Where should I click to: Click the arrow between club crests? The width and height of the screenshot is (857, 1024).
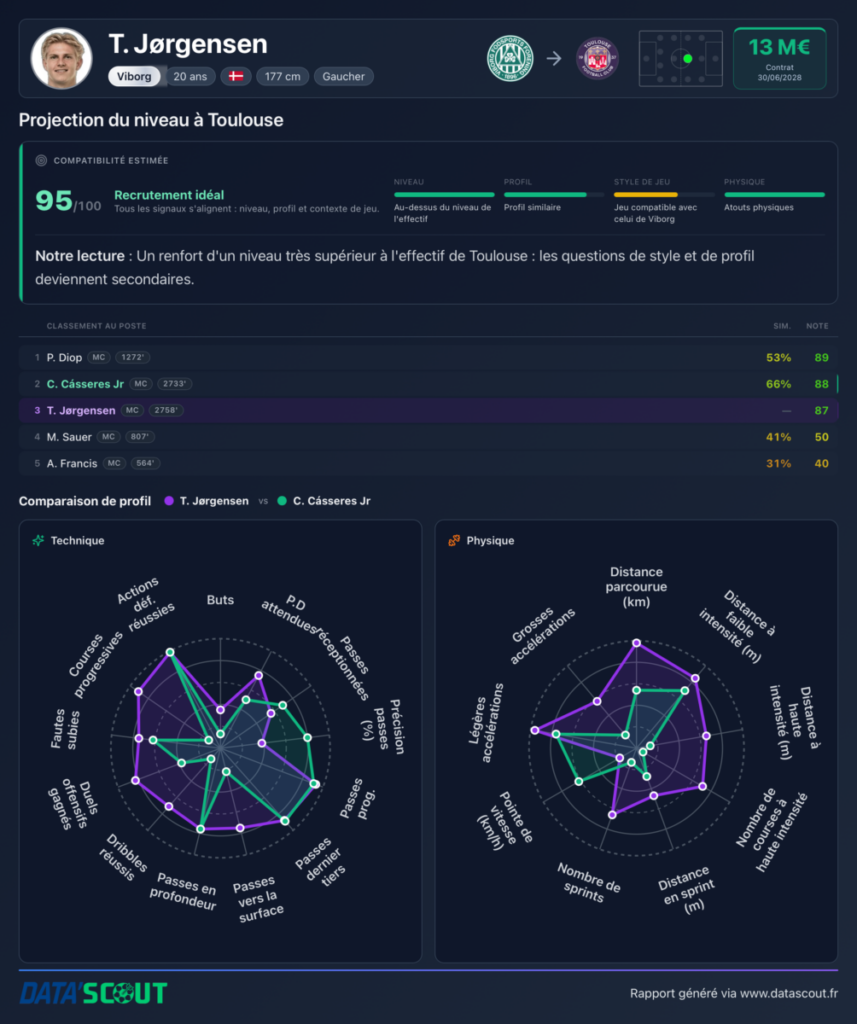(x=554, y=58)
